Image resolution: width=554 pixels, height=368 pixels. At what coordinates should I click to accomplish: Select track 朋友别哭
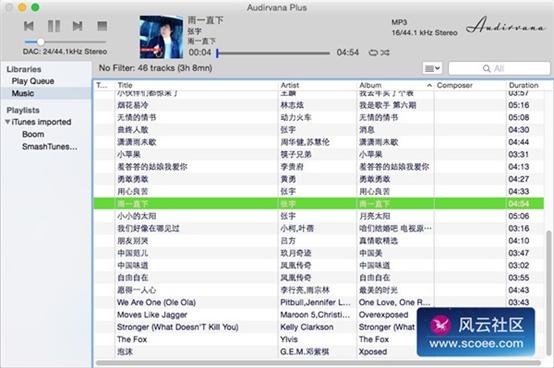click(x=133, y=241)
